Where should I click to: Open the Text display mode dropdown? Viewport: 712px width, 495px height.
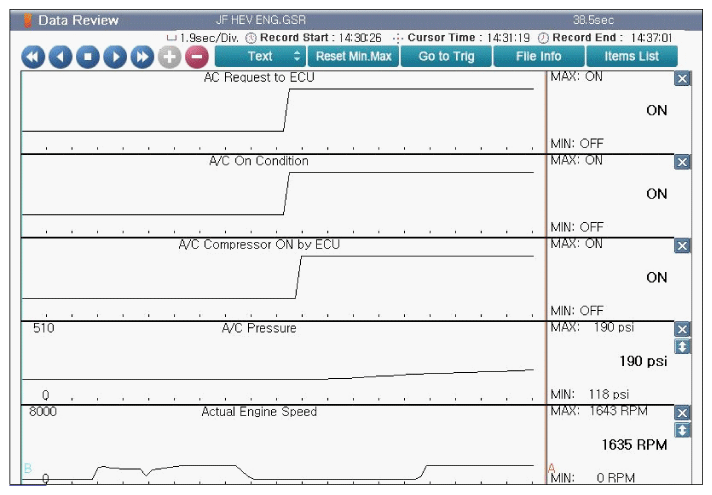pyautogui.click(x=260, y=56)
